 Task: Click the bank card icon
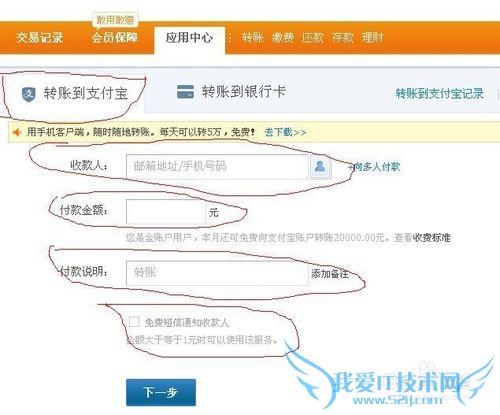(185, 92)
